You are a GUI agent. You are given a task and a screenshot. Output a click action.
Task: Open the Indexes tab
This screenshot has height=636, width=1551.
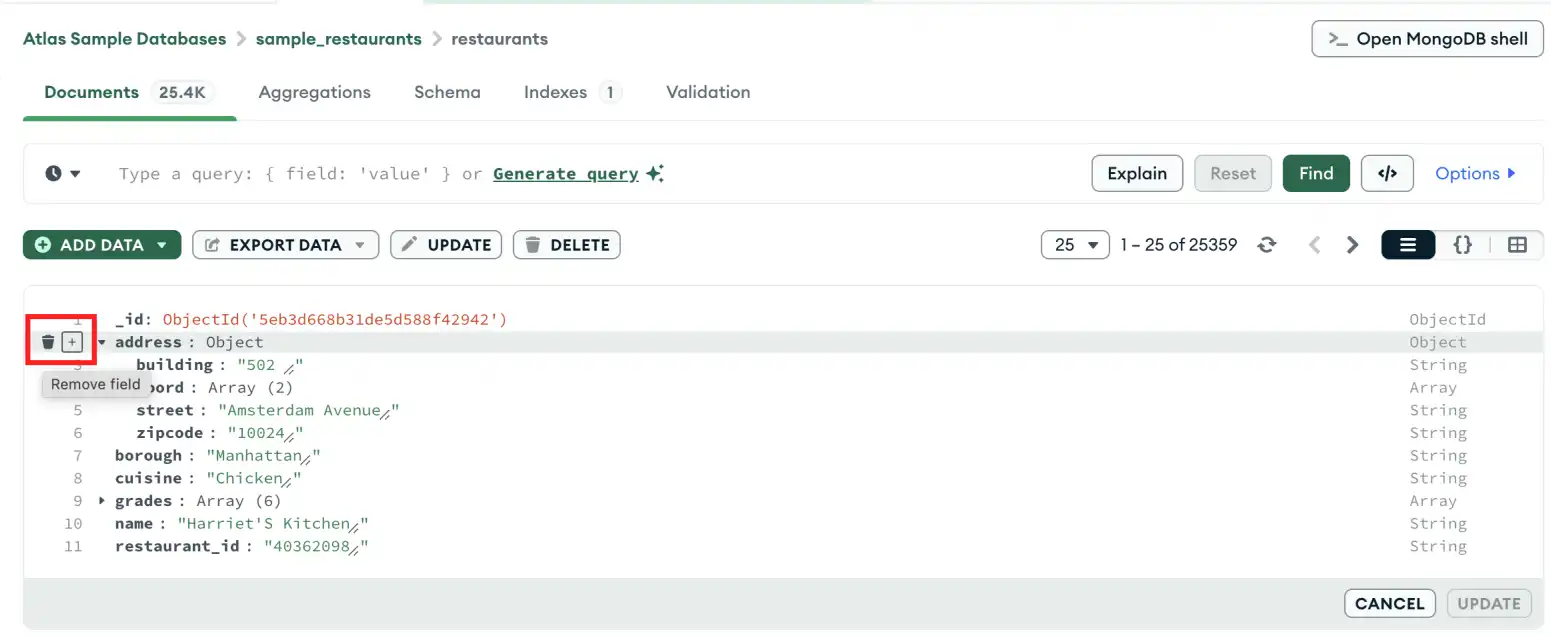555,92
